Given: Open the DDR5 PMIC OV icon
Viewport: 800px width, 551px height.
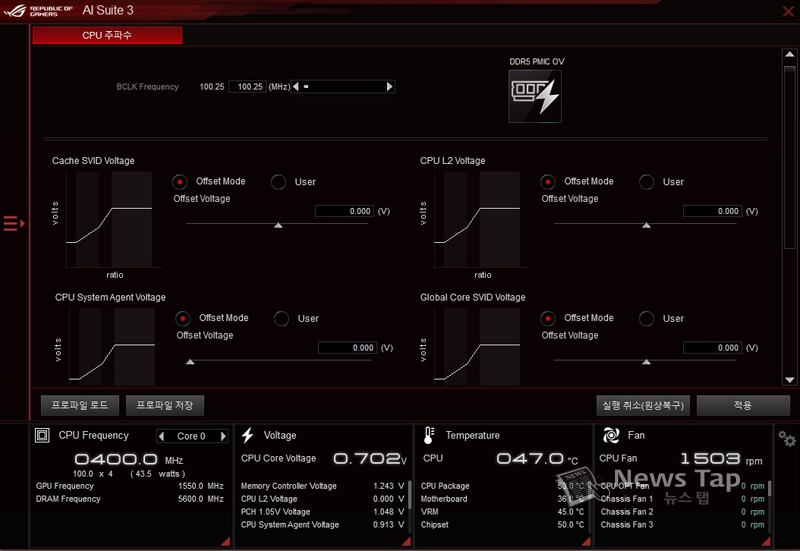Looking at the screenshot, I should [534, 96].
